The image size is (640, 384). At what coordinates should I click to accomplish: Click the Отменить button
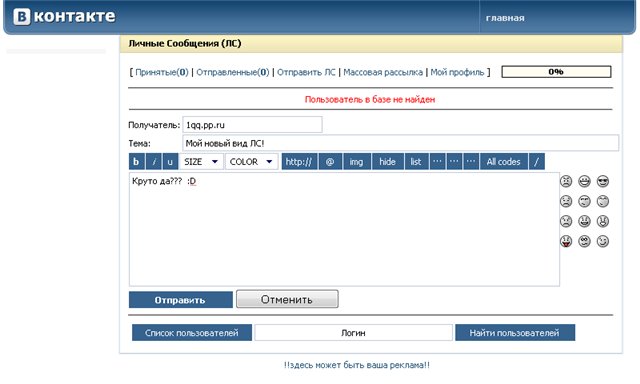coord(287,300)
